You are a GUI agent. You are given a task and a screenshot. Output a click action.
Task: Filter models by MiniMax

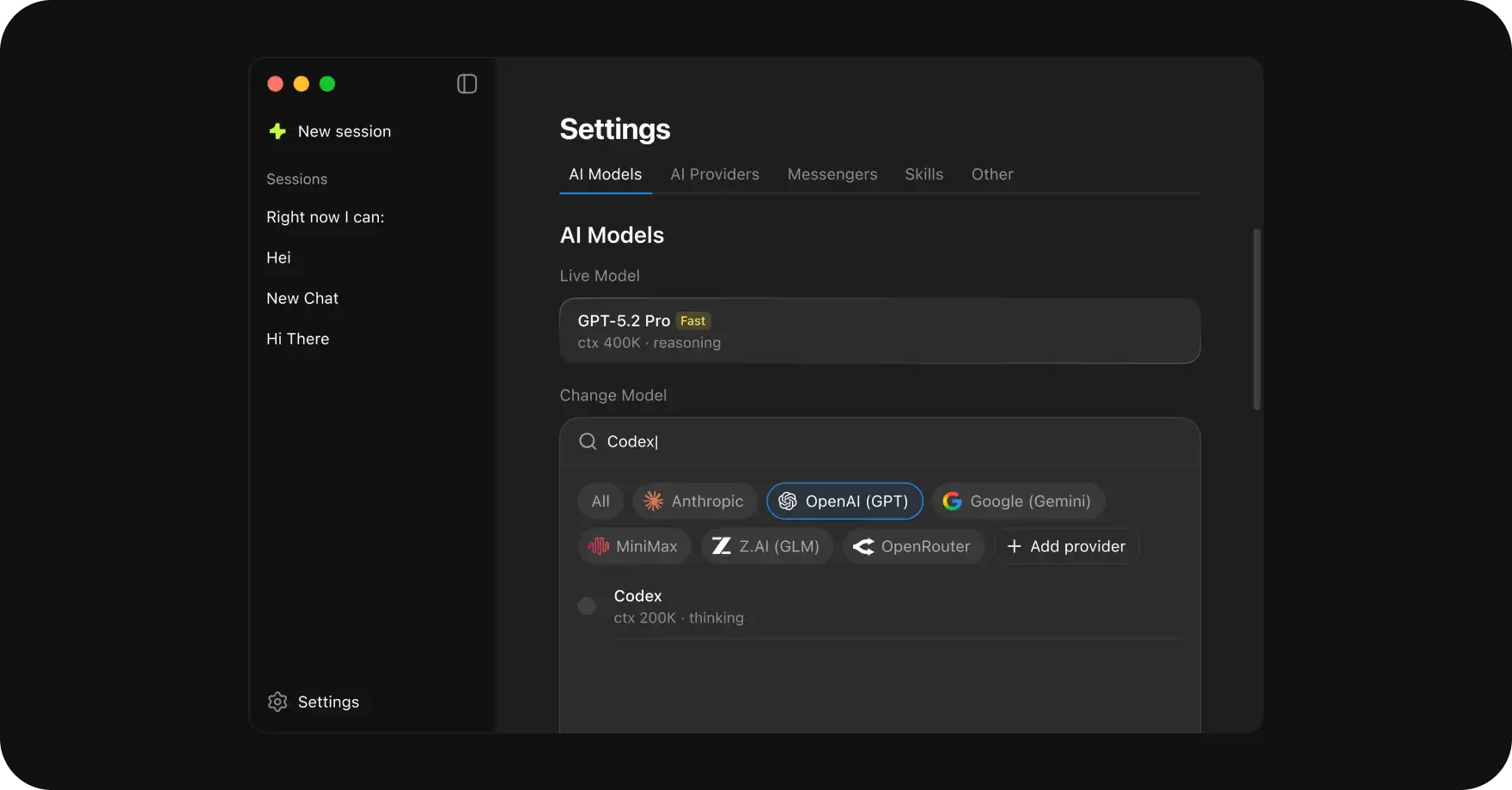tap(634, 546)
